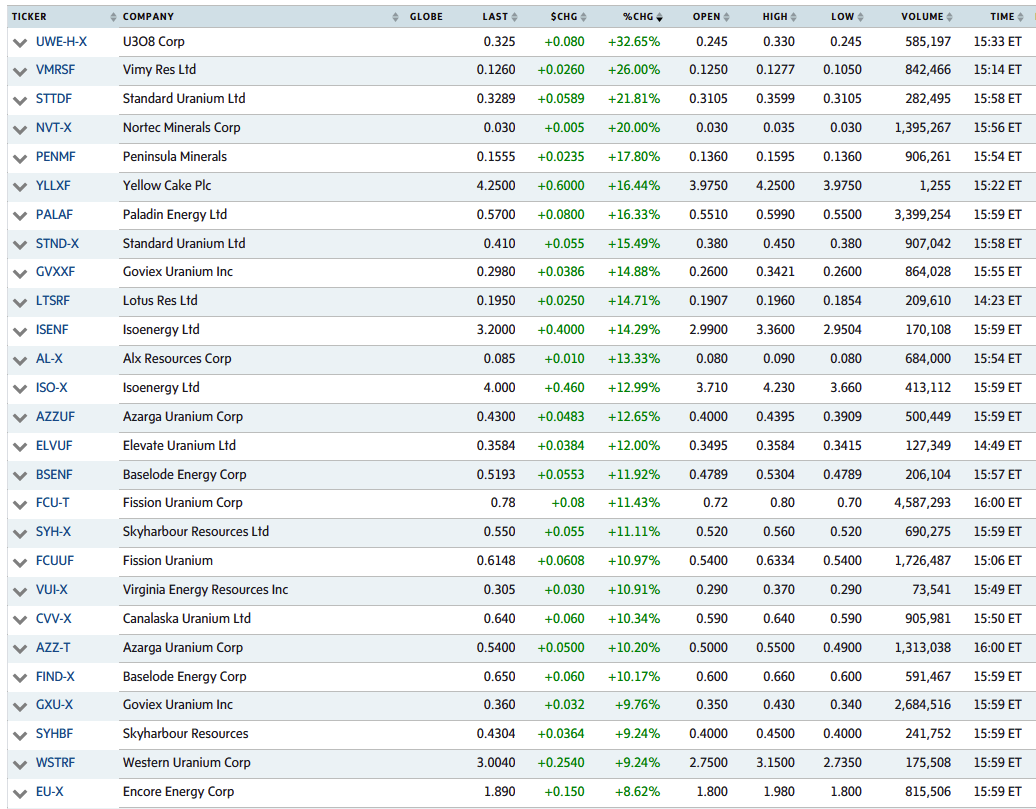Expand the VMRSF row chevron

(20, 71)
